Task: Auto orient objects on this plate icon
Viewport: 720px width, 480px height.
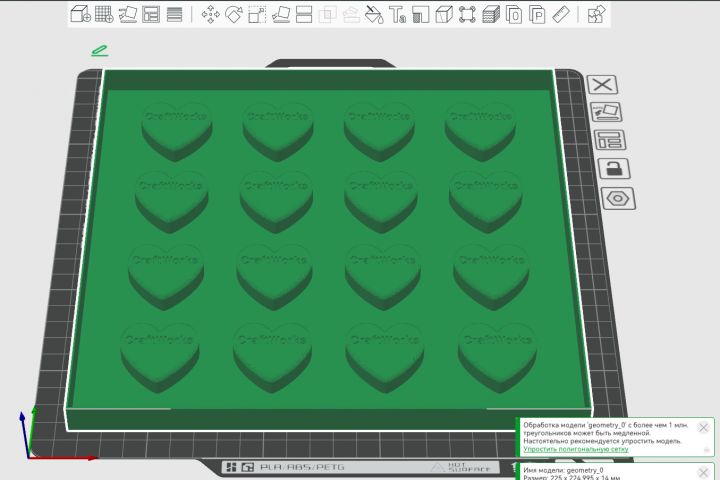Action: [x=606, y=112]
